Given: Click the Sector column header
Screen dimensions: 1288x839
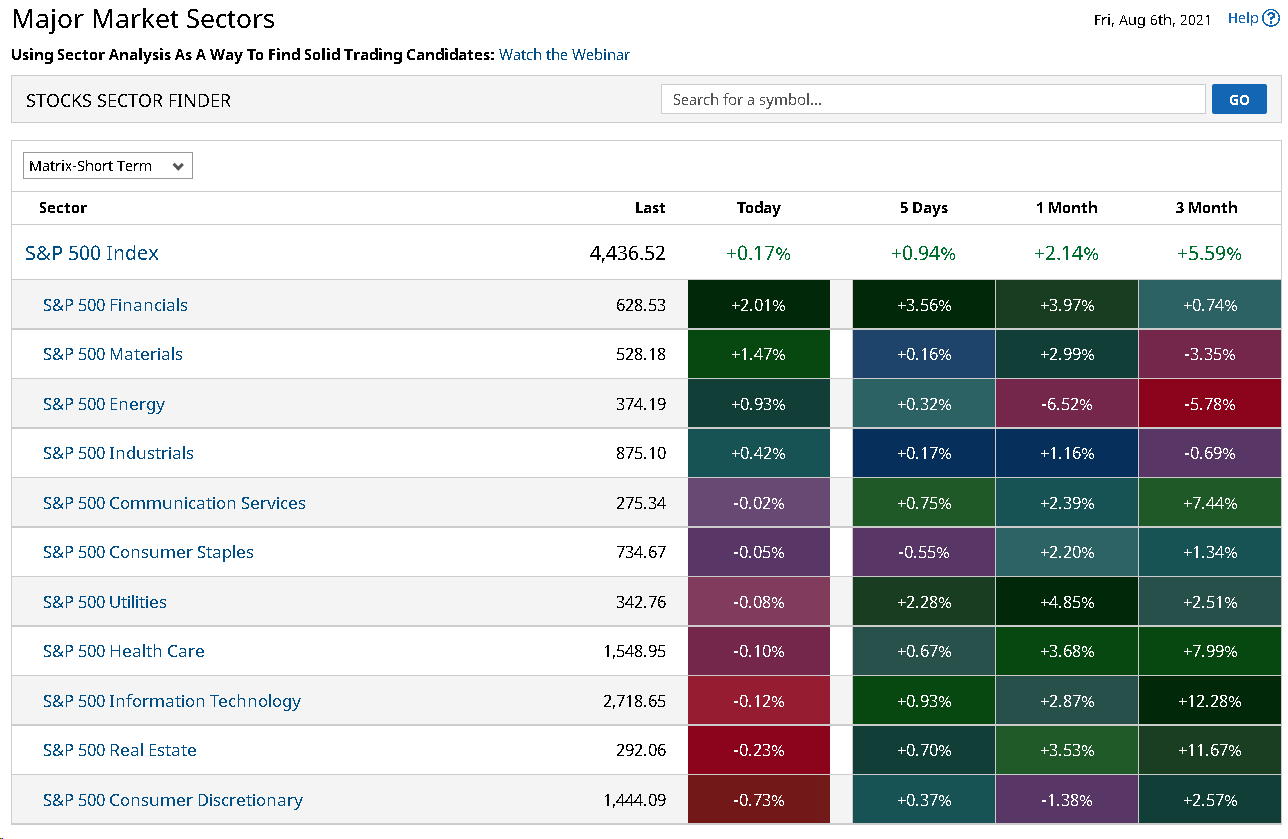Looking at the screenshot, I should click(x=63, y=208).
